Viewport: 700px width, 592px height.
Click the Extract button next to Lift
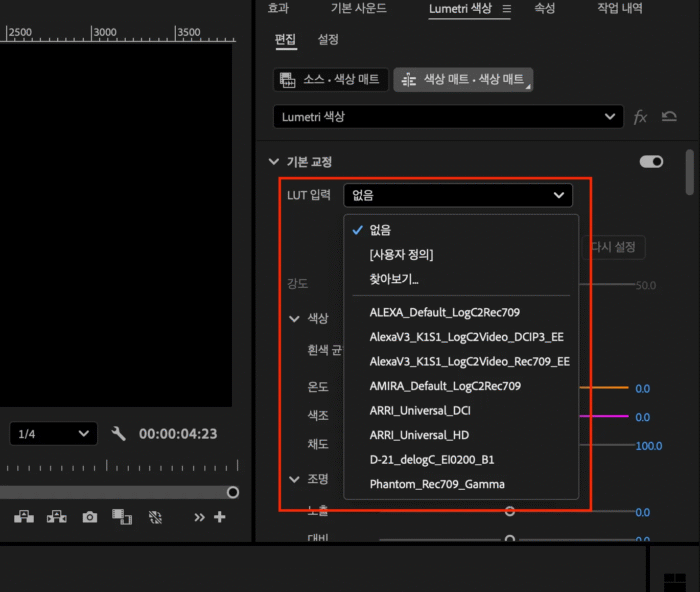pyautogui.click(x=57, y=517)
